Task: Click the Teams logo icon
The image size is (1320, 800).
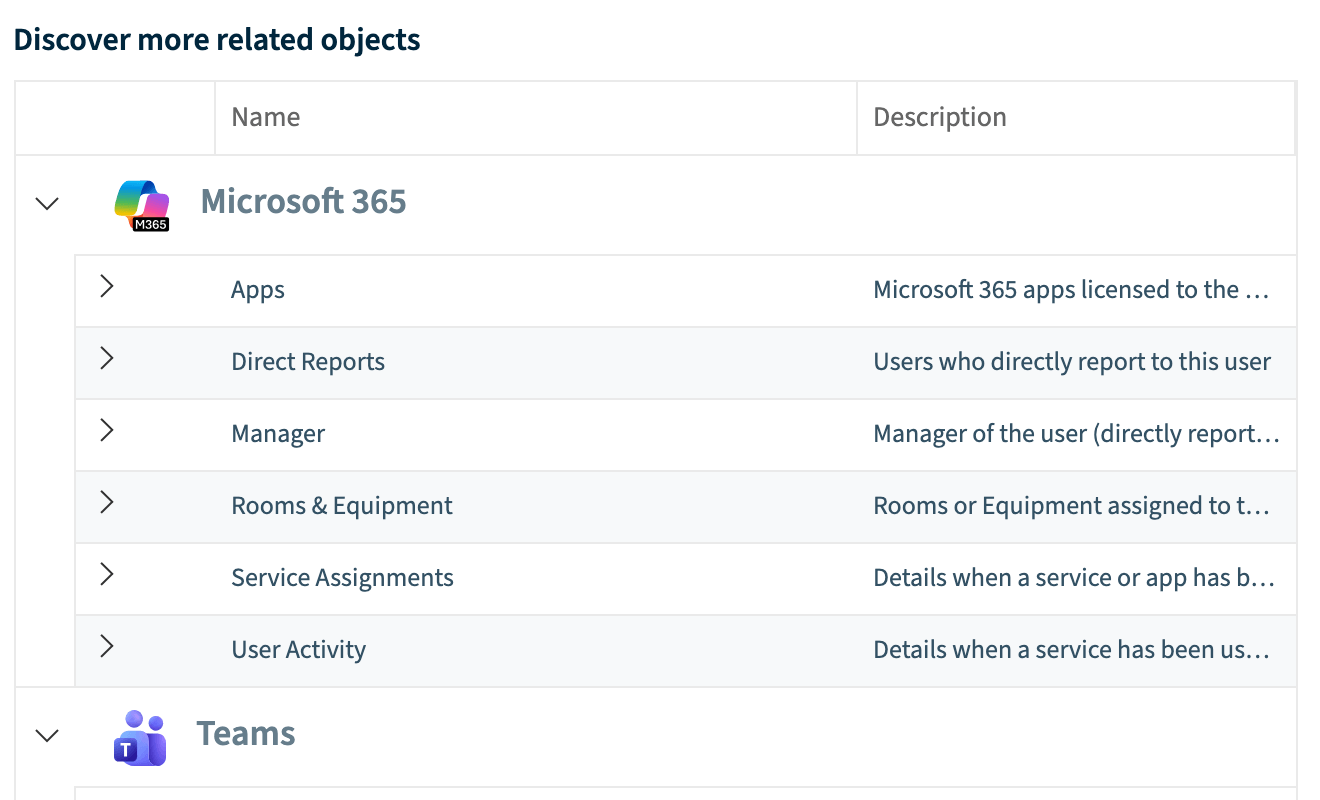Action: click(x=140, y=738)
